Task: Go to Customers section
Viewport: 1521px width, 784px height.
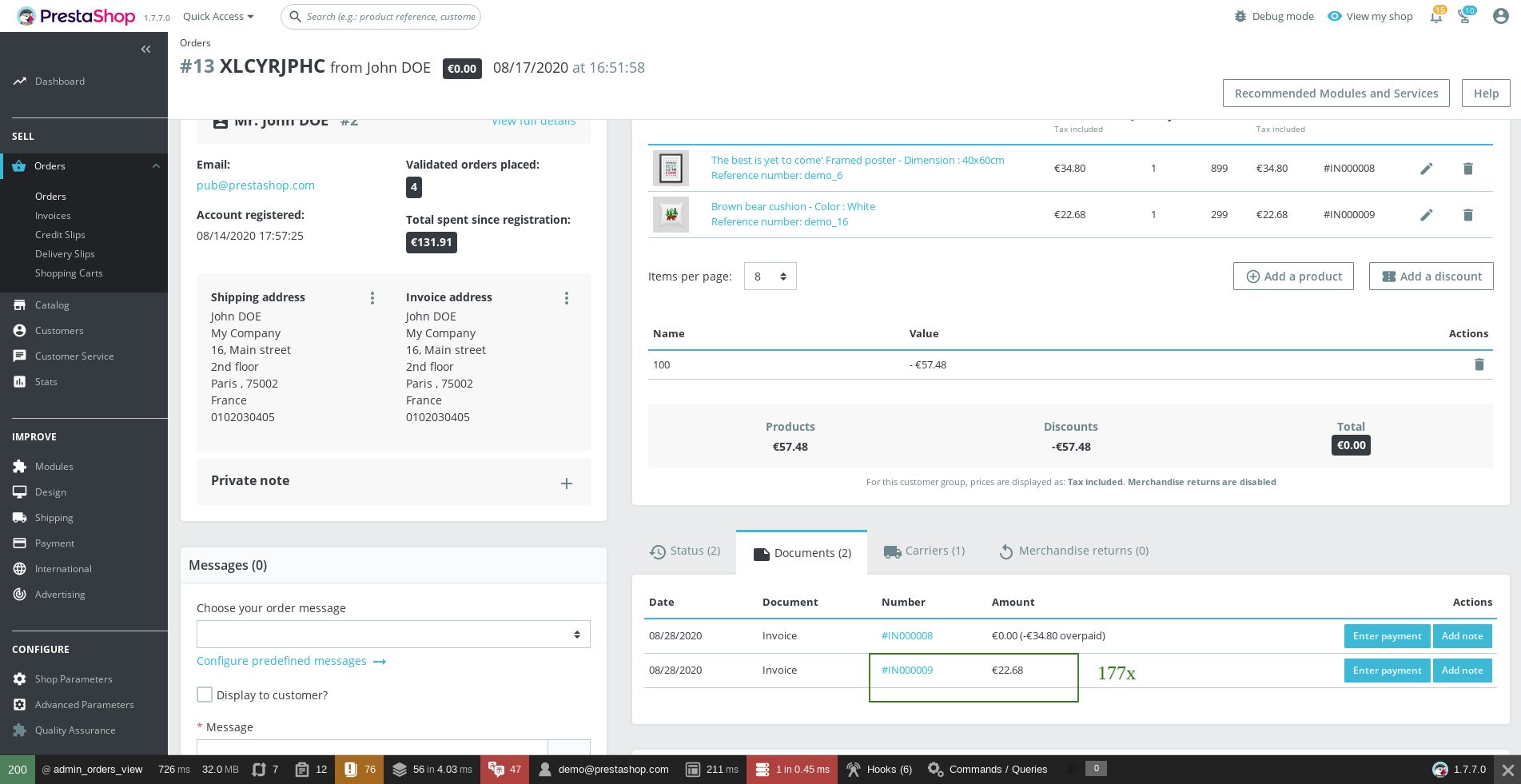Action: point(59,331)
